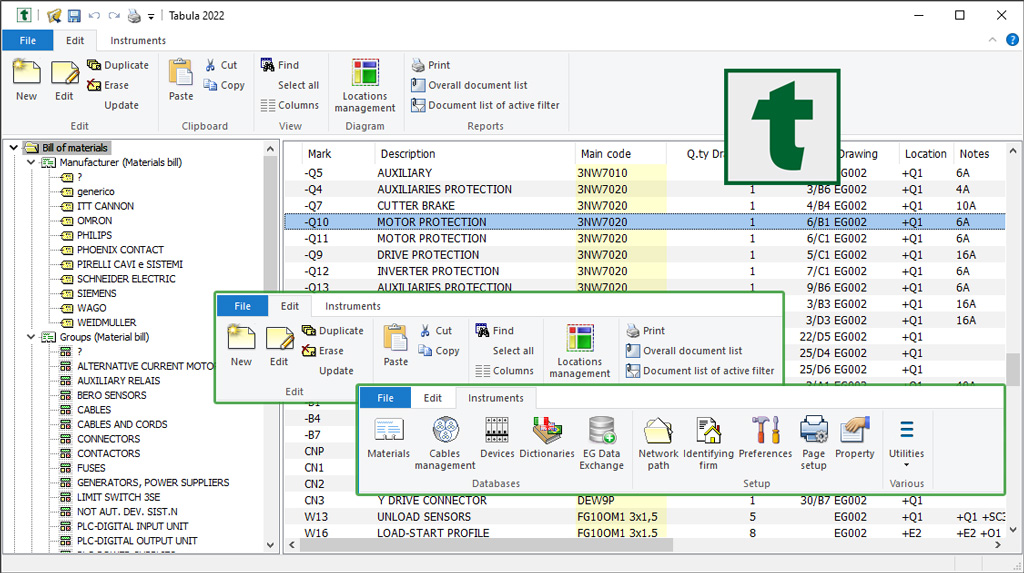The image size is (1024, 573).
Task: Click the table's horizontal scrollbar thumb
Action: tap(486, 545)
